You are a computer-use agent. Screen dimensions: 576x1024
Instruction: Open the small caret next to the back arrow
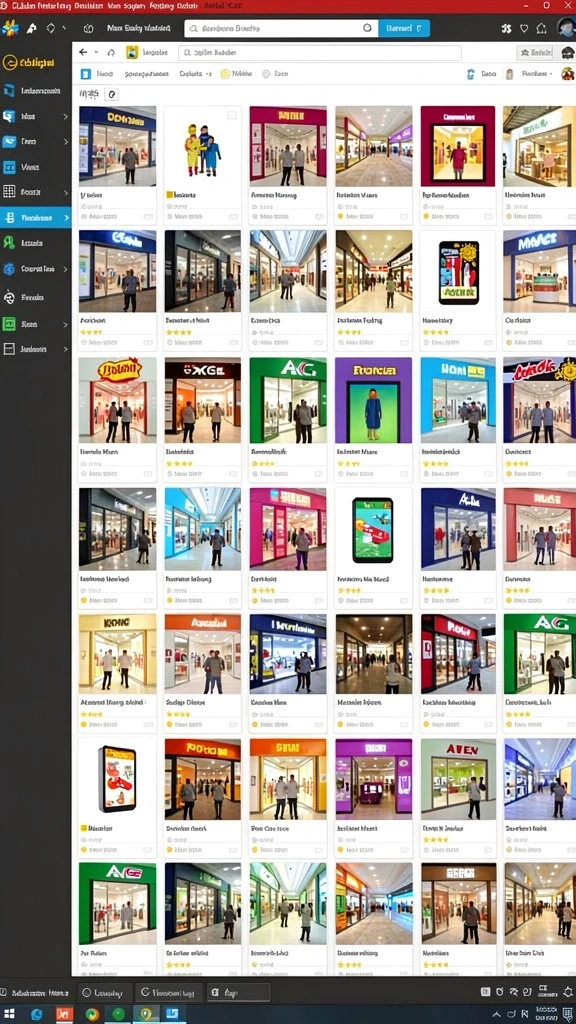[97, 52]
